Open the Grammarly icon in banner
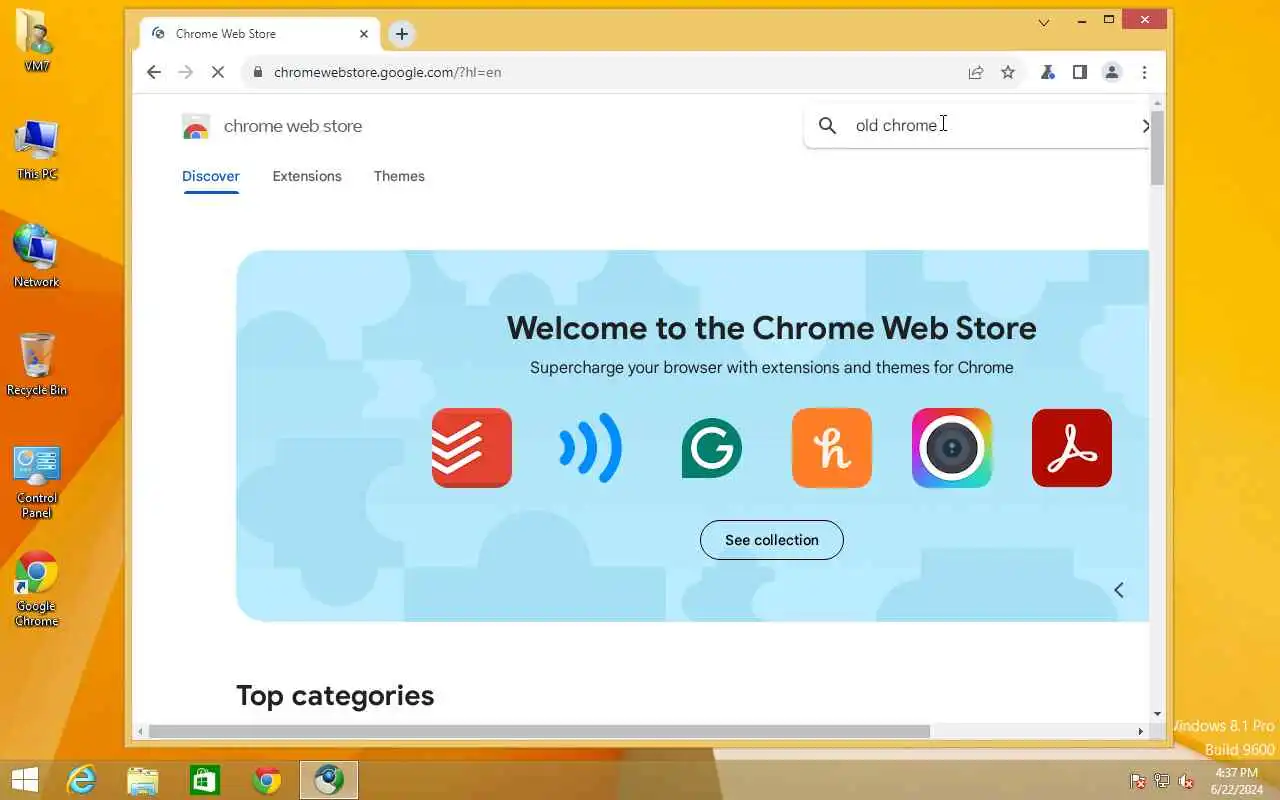Viewport: 1280px width, 800px height. [712, 448]
